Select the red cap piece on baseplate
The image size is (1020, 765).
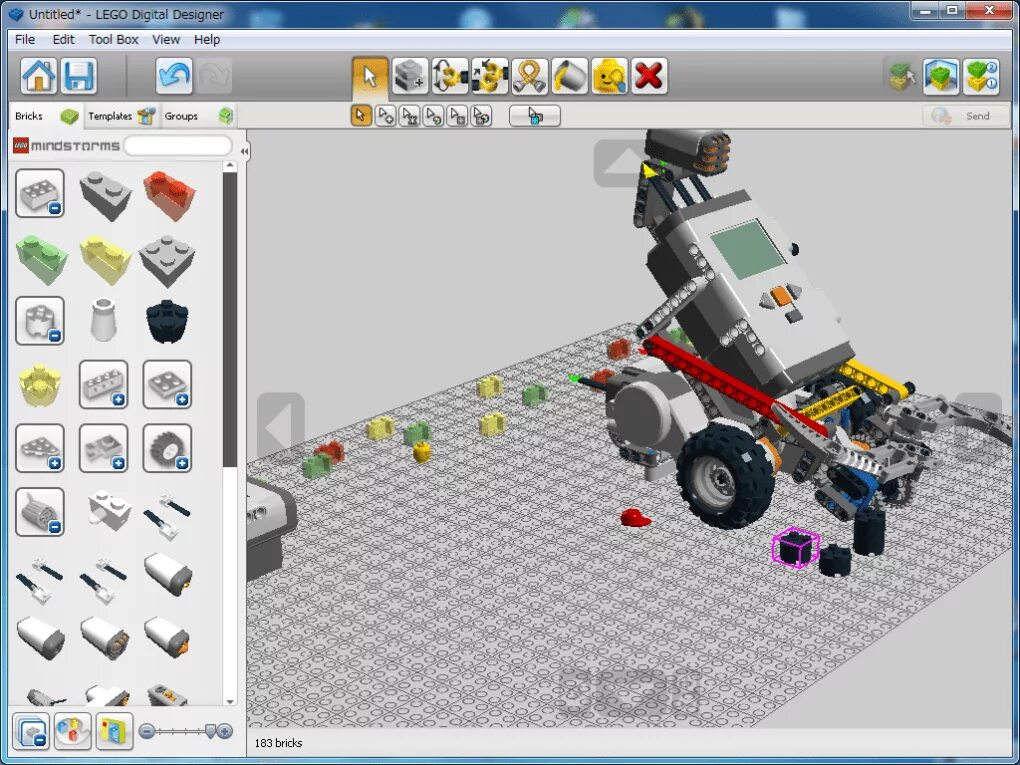click(x=635, y=517)
